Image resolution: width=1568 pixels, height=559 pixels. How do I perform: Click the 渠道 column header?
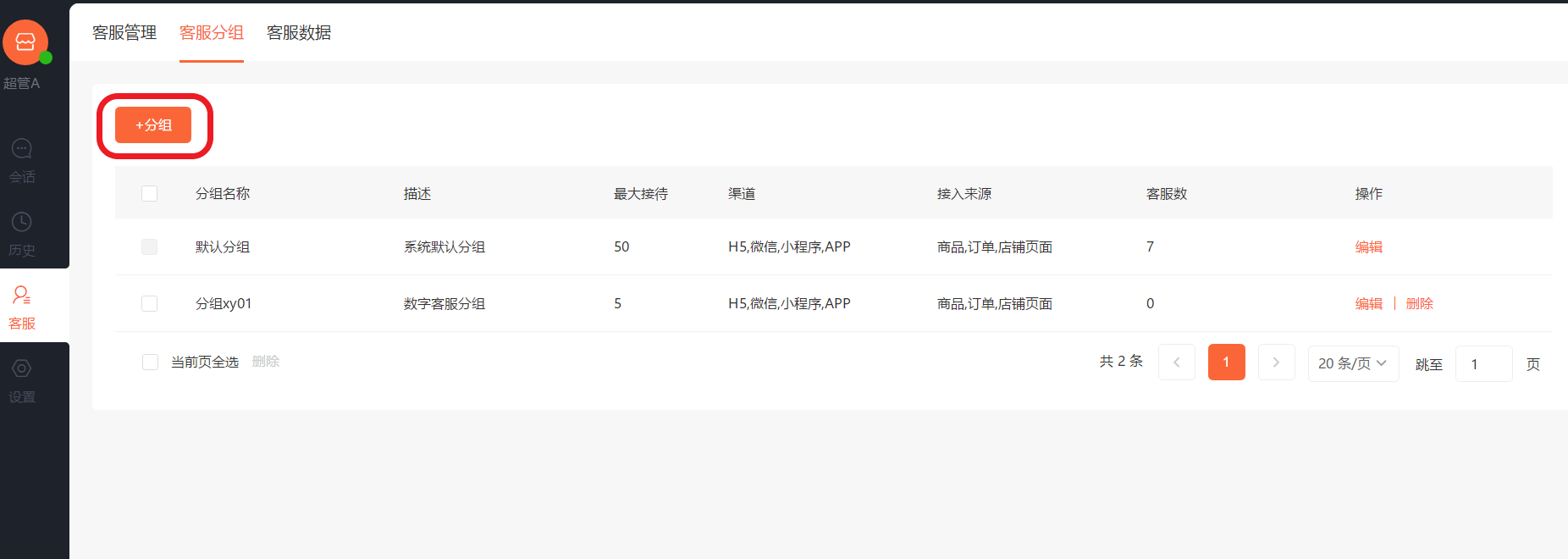coord(742,194)
